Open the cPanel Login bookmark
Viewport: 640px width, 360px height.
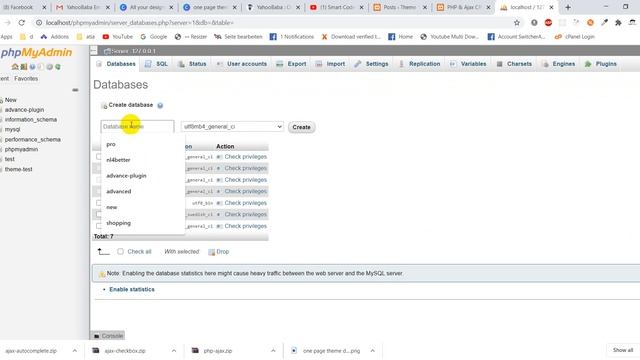(x=575, y=37)
